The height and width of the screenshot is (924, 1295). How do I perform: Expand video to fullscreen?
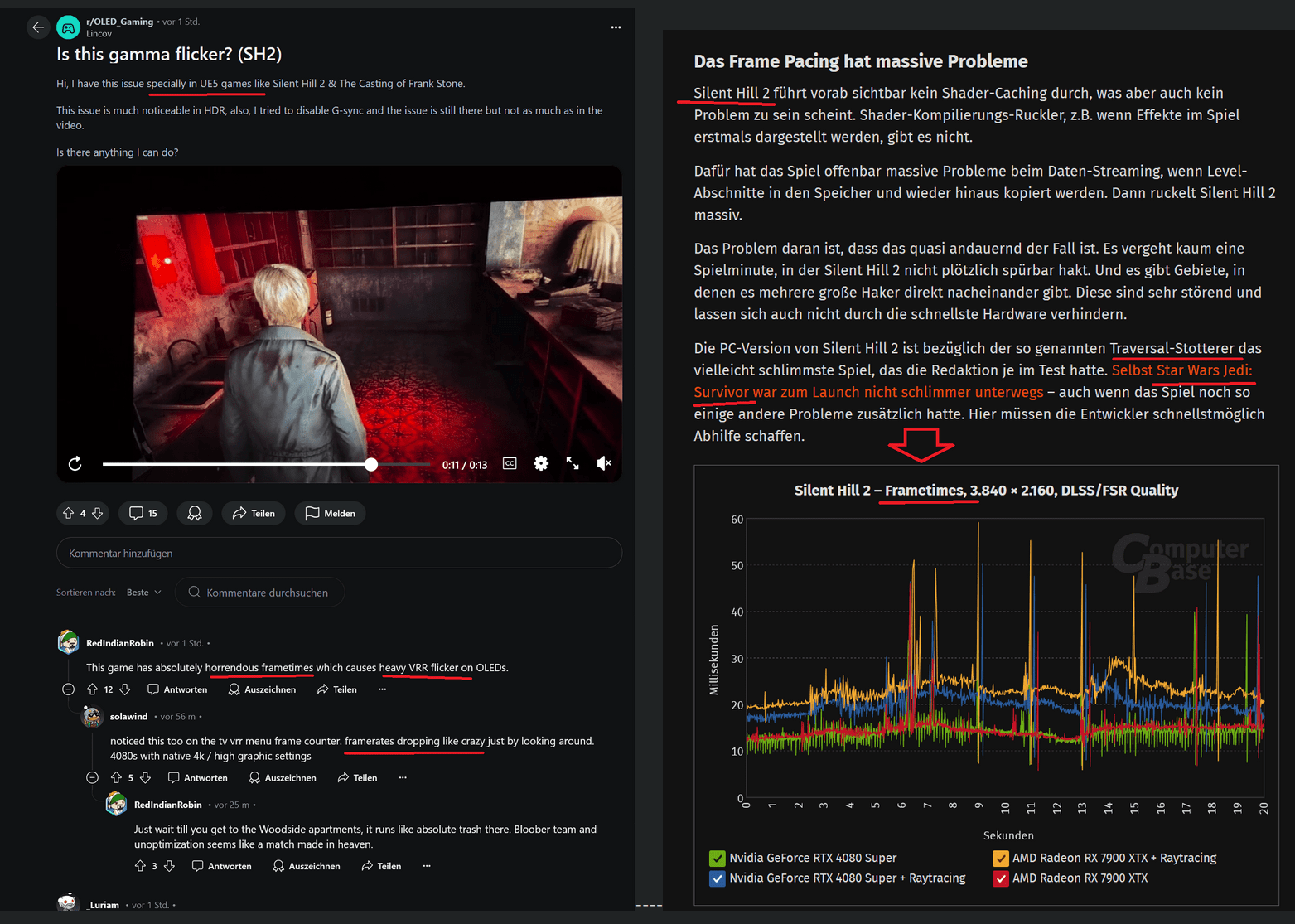click(x=573, y=463)
